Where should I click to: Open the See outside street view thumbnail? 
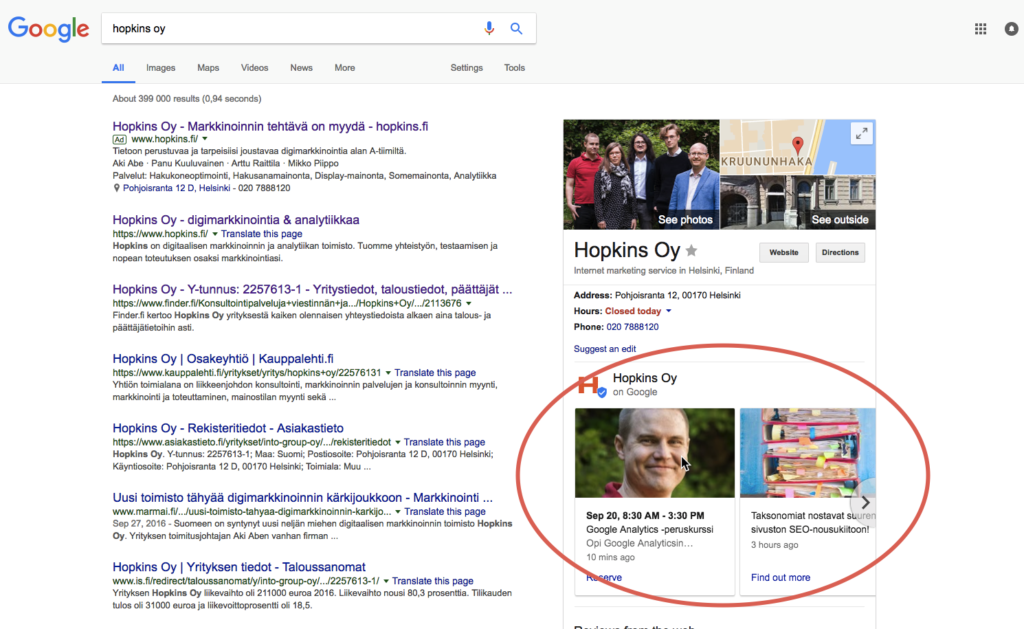pos(798,202)
